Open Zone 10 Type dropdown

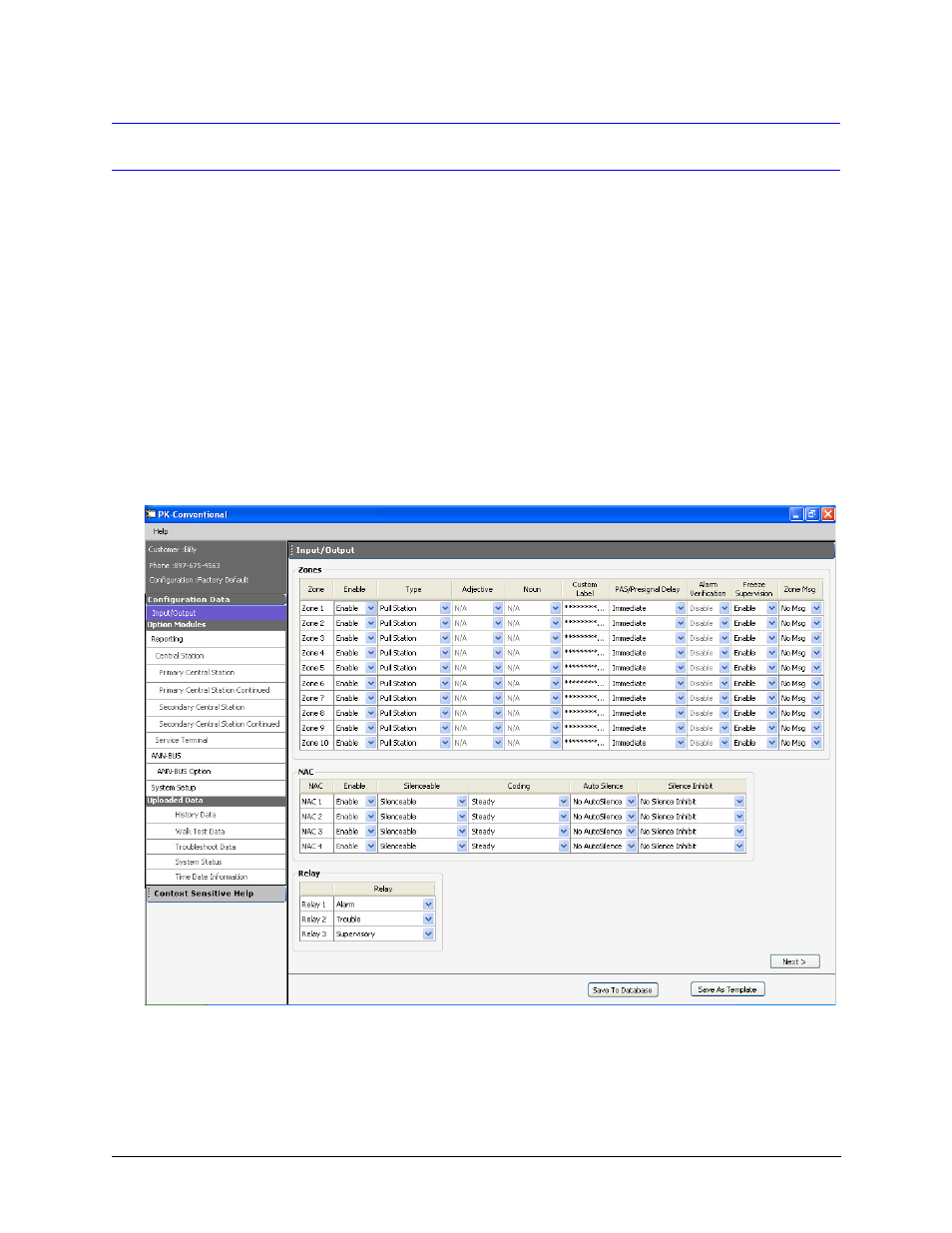coord(445,743)
